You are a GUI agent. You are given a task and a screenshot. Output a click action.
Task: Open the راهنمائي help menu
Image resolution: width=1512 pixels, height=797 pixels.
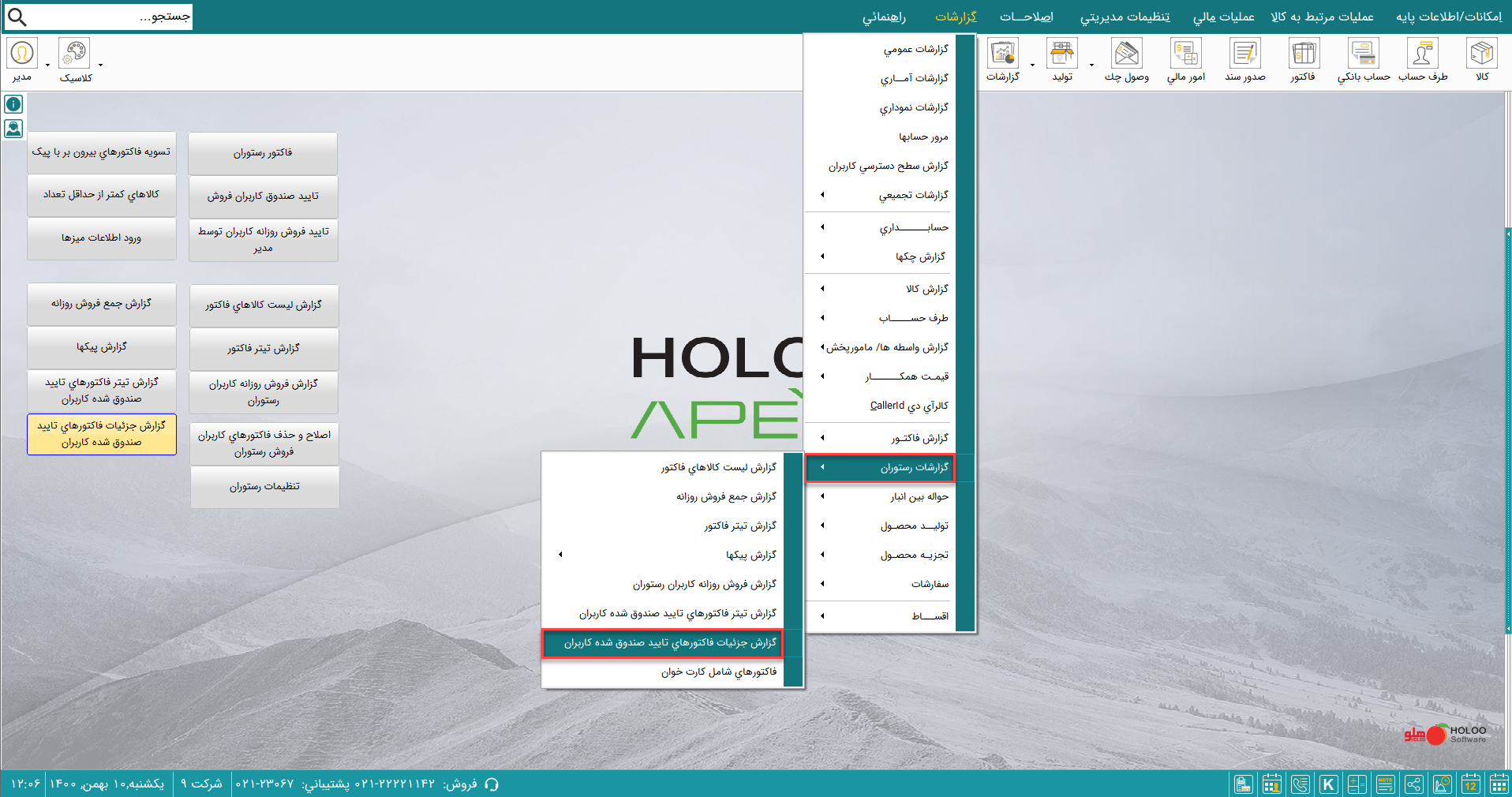tap(884, 17)
